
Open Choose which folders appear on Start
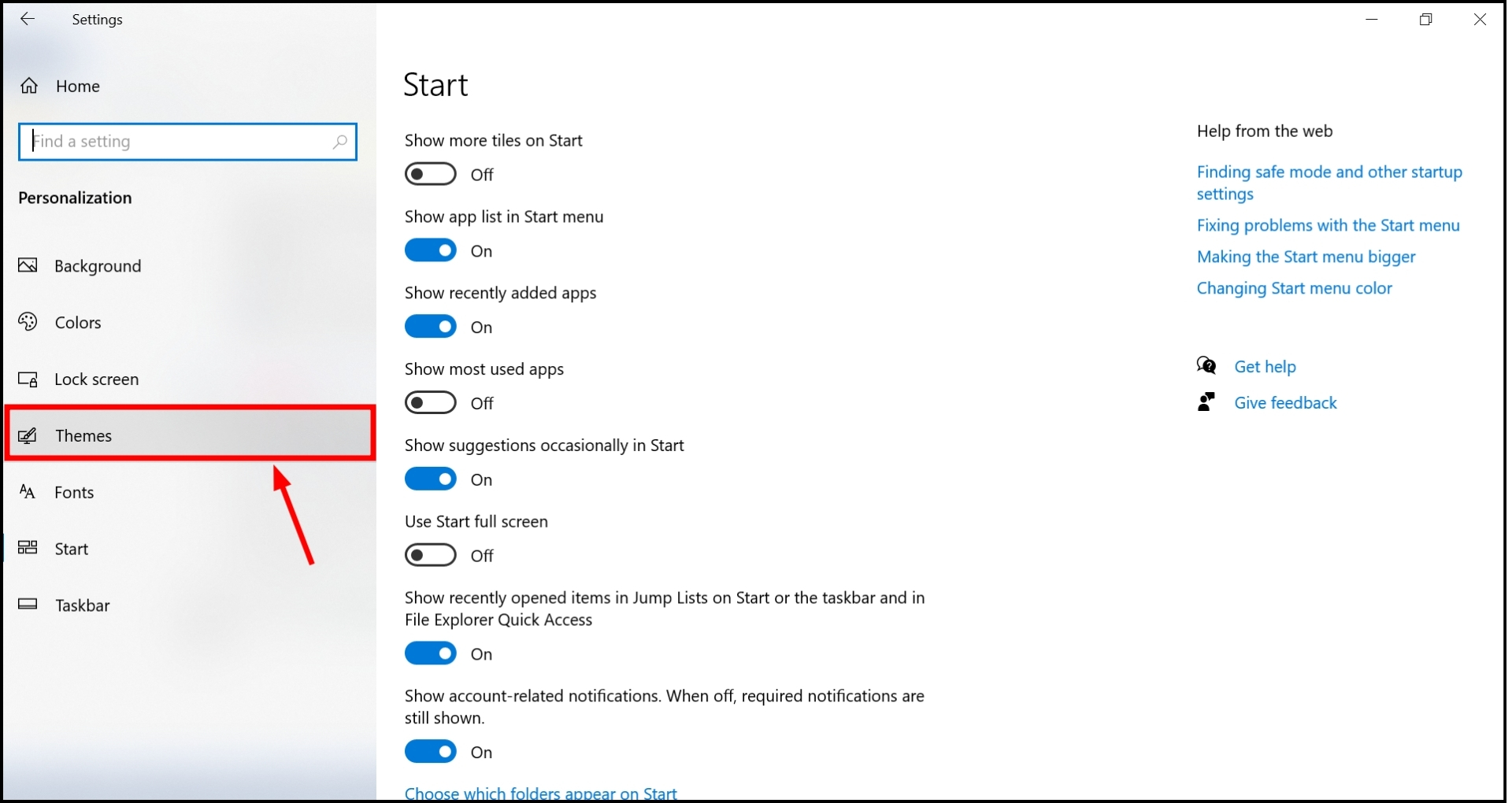(x=540, y=792)
